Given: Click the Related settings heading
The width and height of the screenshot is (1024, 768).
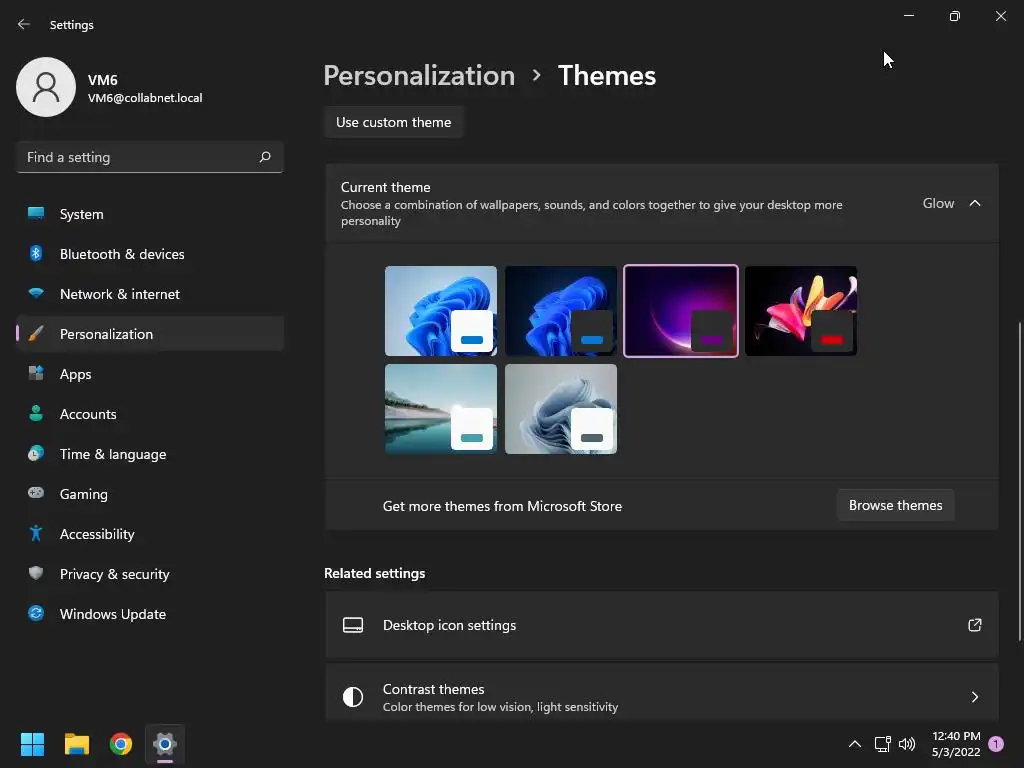Looking at the screenshot, I should tap(375, 573).
